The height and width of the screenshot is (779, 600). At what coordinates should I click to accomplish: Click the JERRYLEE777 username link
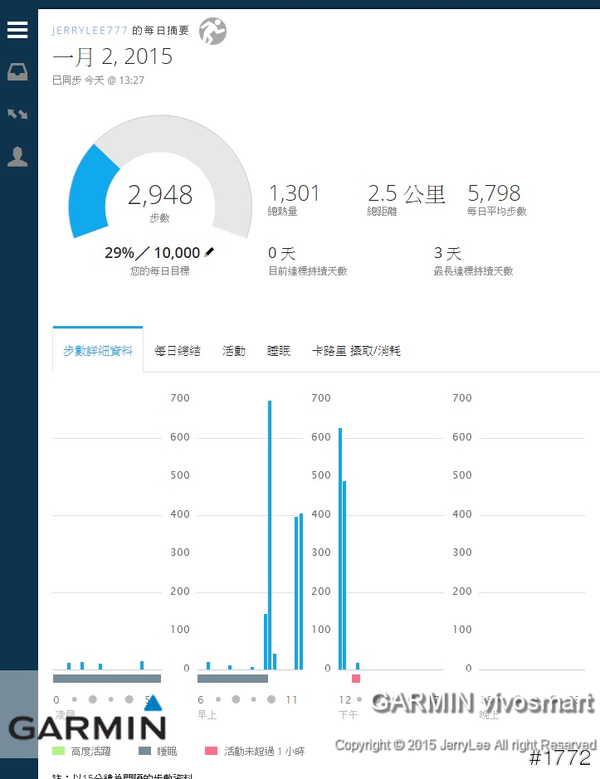pyautogui.click(x=90, y=30)
